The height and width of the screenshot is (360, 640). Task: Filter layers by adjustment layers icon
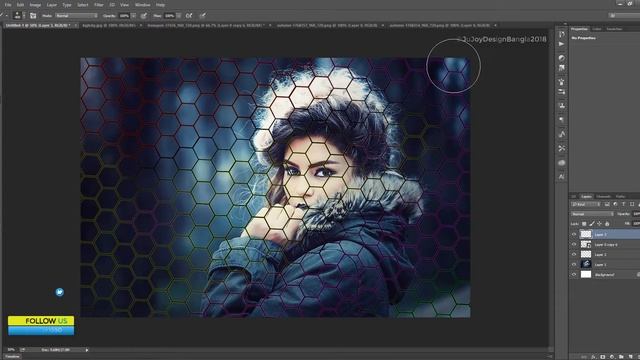click(615, 204)
